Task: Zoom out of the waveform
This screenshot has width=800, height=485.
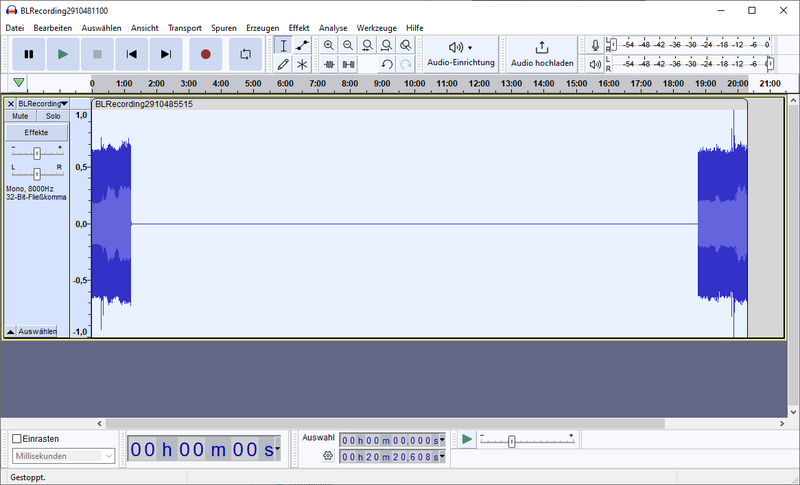Action: pyautogui.click(x=348, y=45)
